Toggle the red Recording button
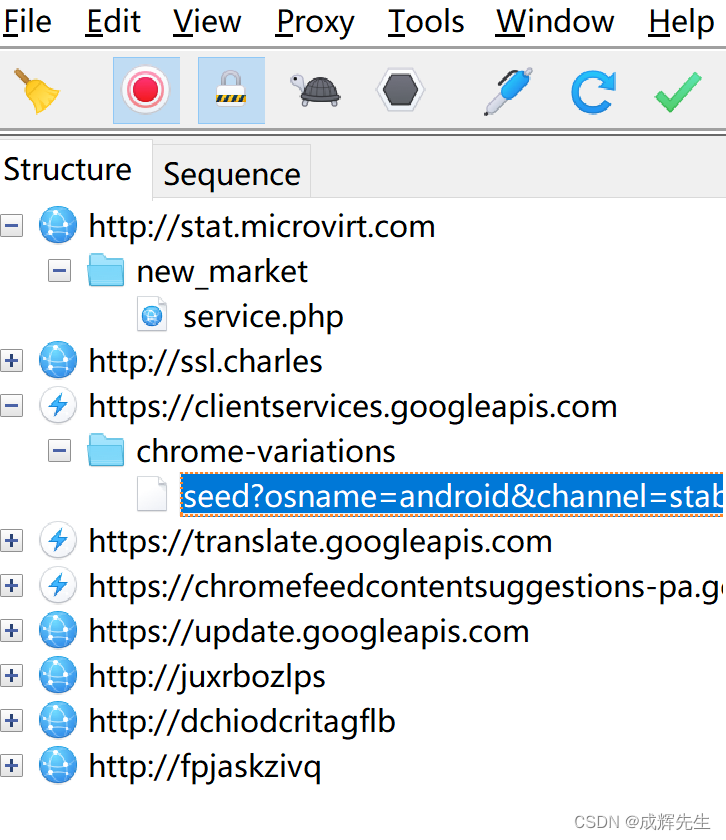Screen dimensions: 726x840 pos(146,91)
